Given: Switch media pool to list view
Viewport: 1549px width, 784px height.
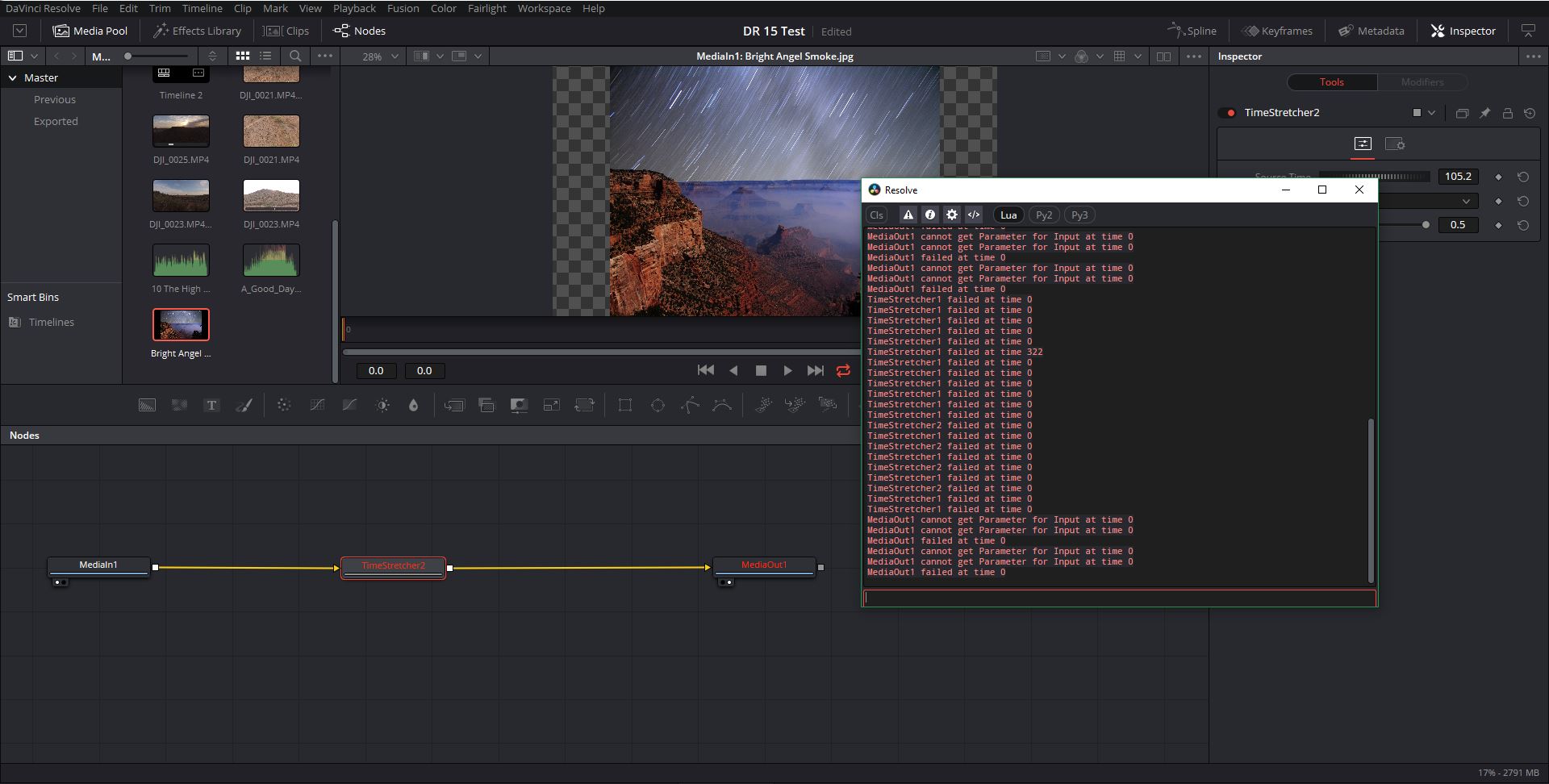Looking at the screenshot, I should click(x=265, y=56).
